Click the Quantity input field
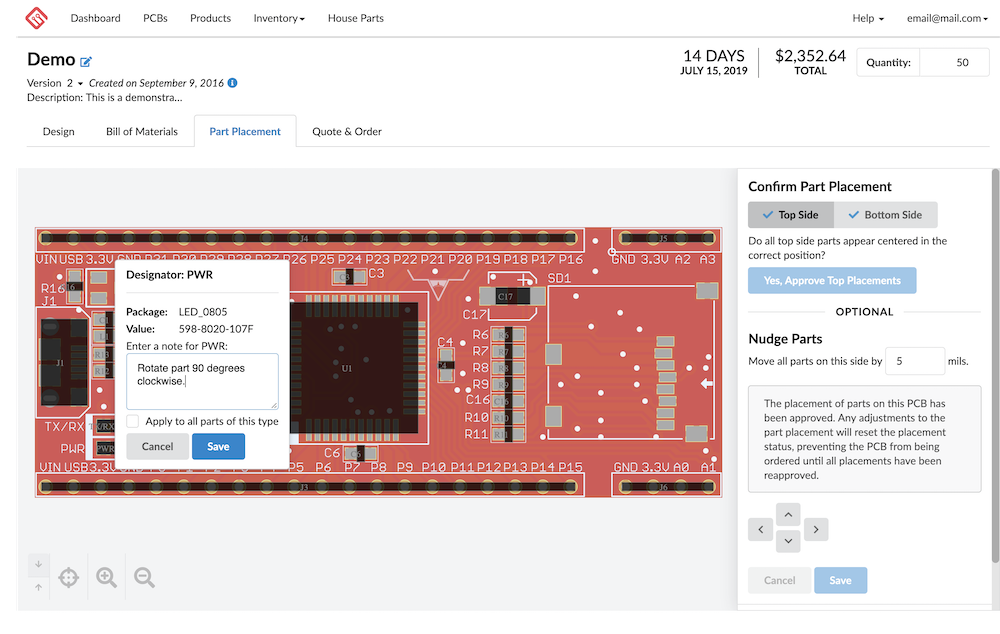The height and width of the screenshot is (634, 1000). (x=954, y=63)
